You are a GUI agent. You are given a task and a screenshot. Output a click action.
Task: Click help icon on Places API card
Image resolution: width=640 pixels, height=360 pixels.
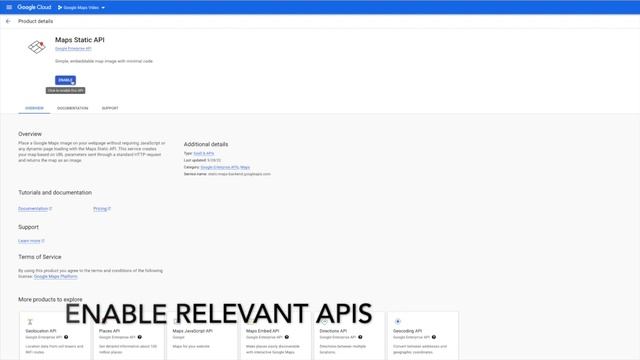[140, 337]
